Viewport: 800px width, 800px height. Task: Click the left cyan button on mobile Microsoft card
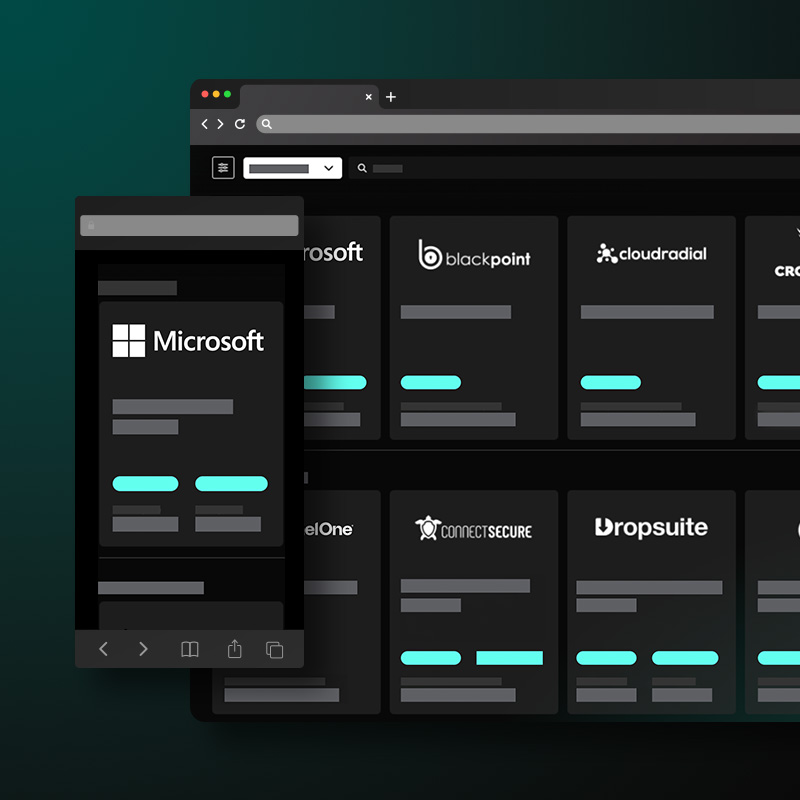145,484
